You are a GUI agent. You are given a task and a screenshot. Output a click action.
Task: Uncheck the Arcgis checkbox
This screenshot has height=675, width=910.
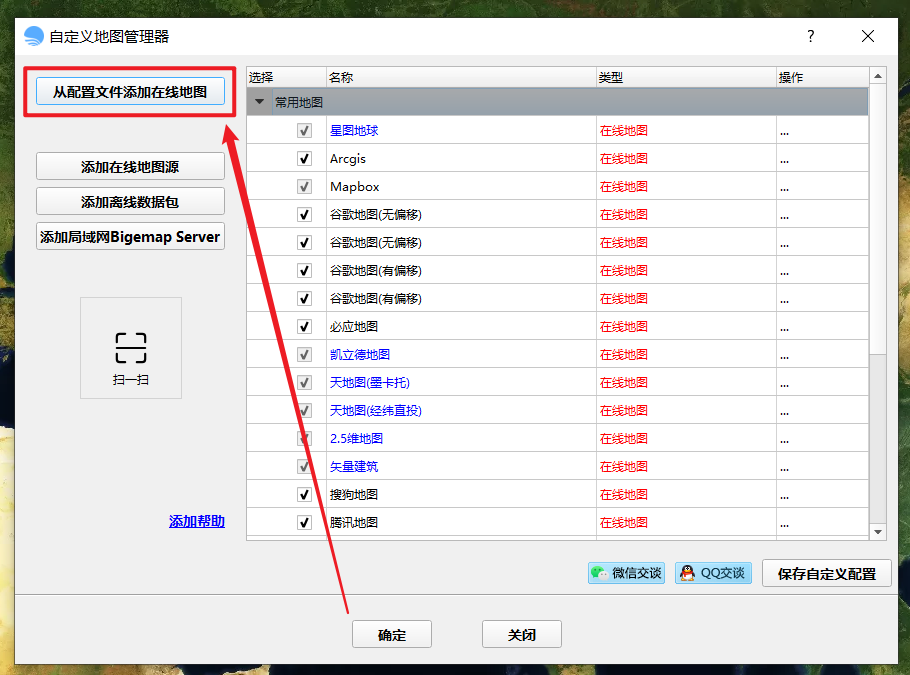[x=304, y=158]
